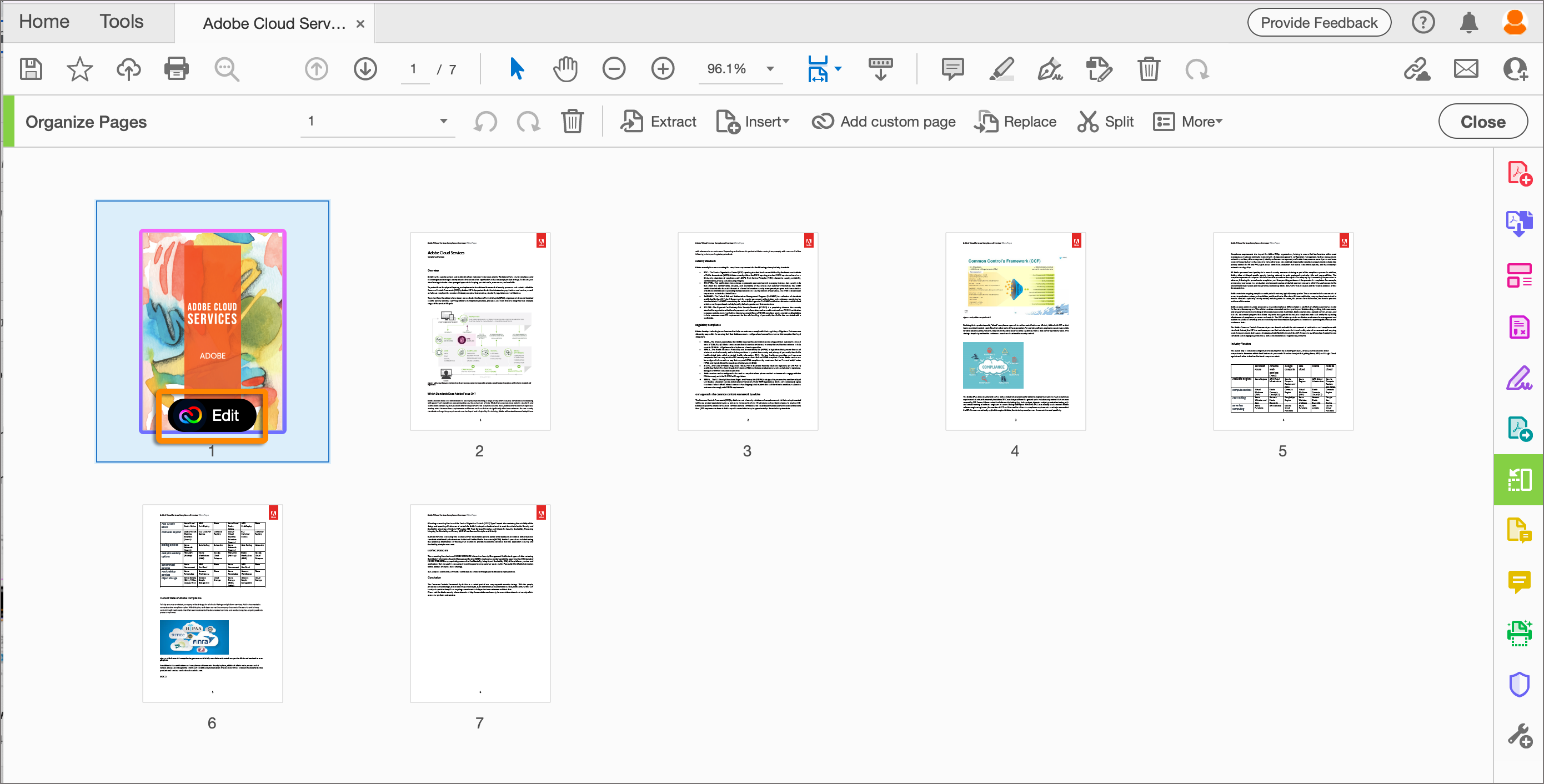Open the page range dropdown
This screenshot has height=784, width=1544.
(443, 122)
